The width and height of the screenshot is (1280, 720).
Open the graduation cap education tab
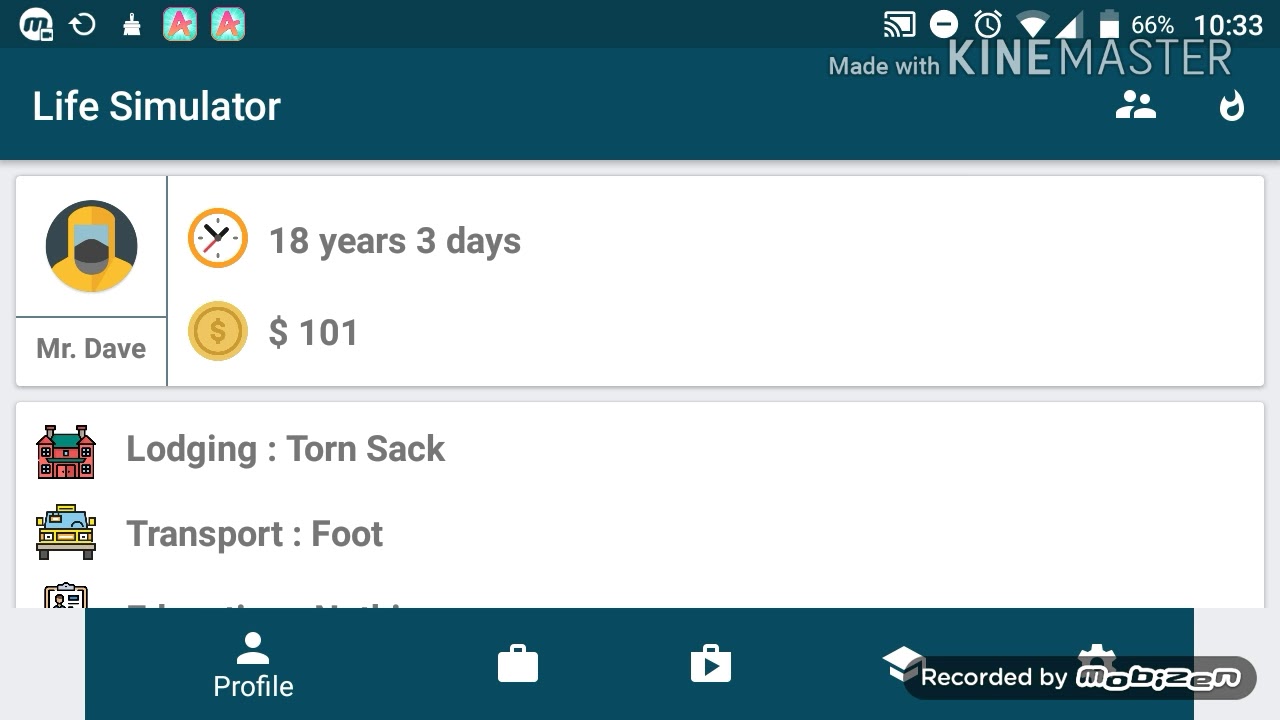[902, 662]
